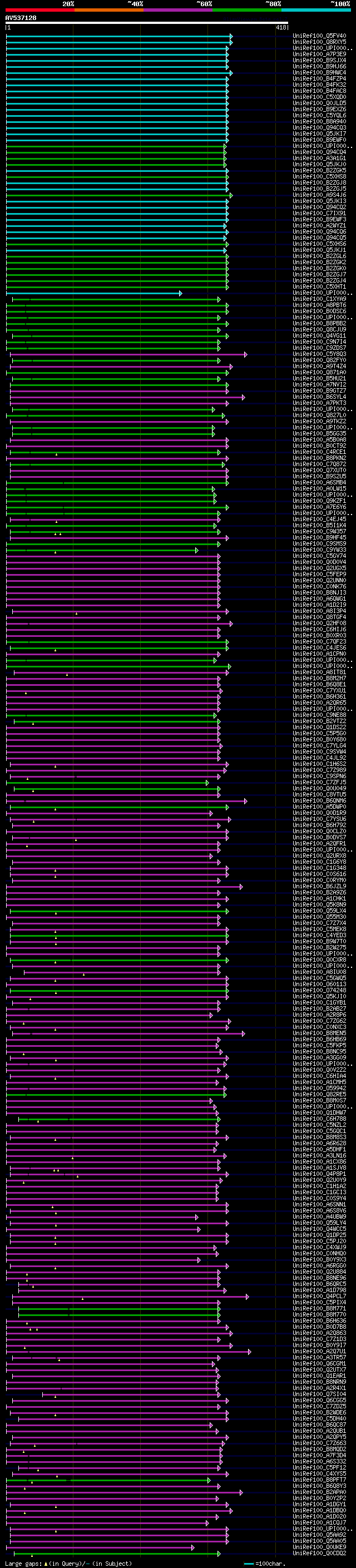Select label UniRef100_C4RCE1

pyautogui.click(x=319, y=452)
